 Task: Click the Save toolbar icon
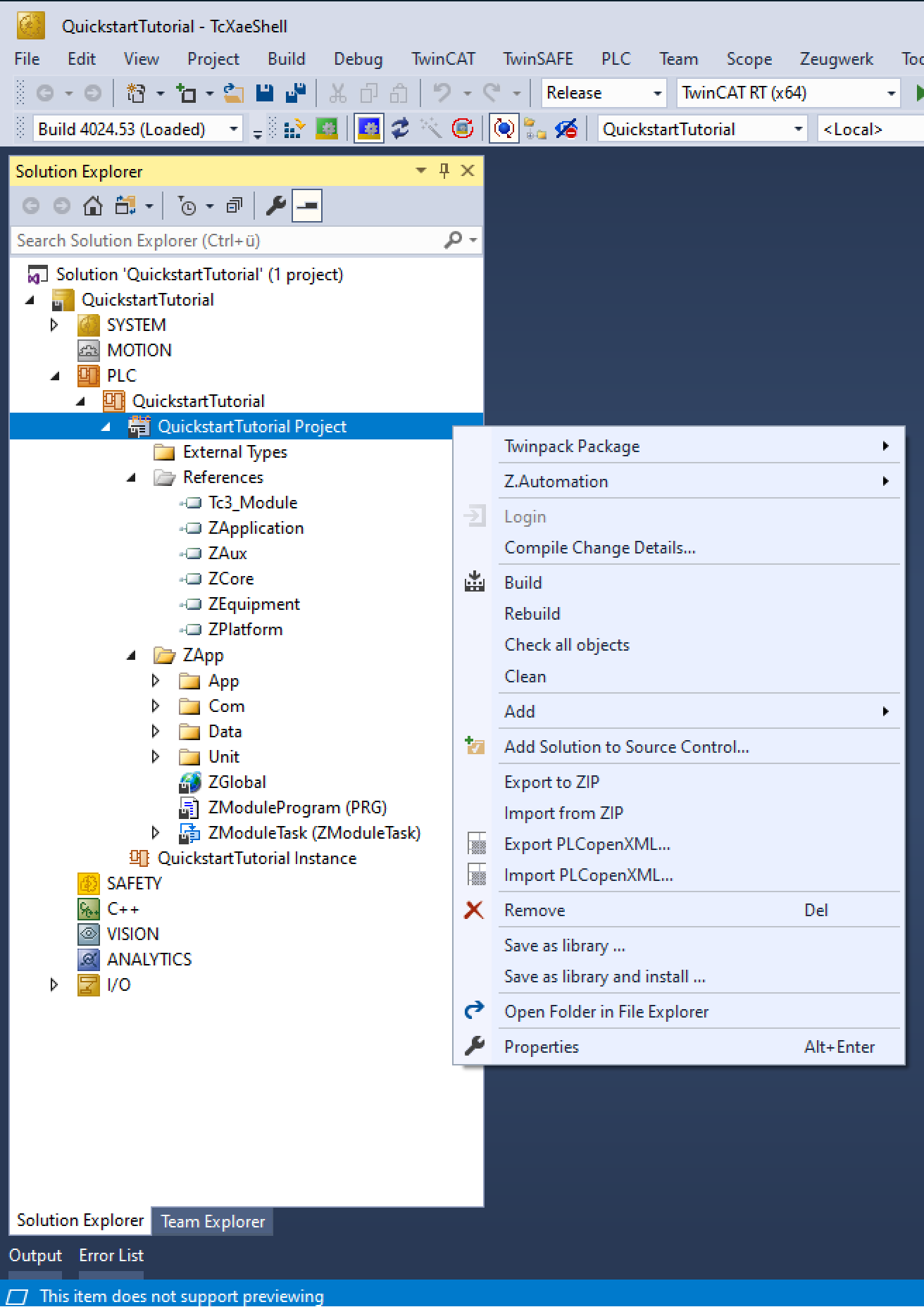pos(265,93)
